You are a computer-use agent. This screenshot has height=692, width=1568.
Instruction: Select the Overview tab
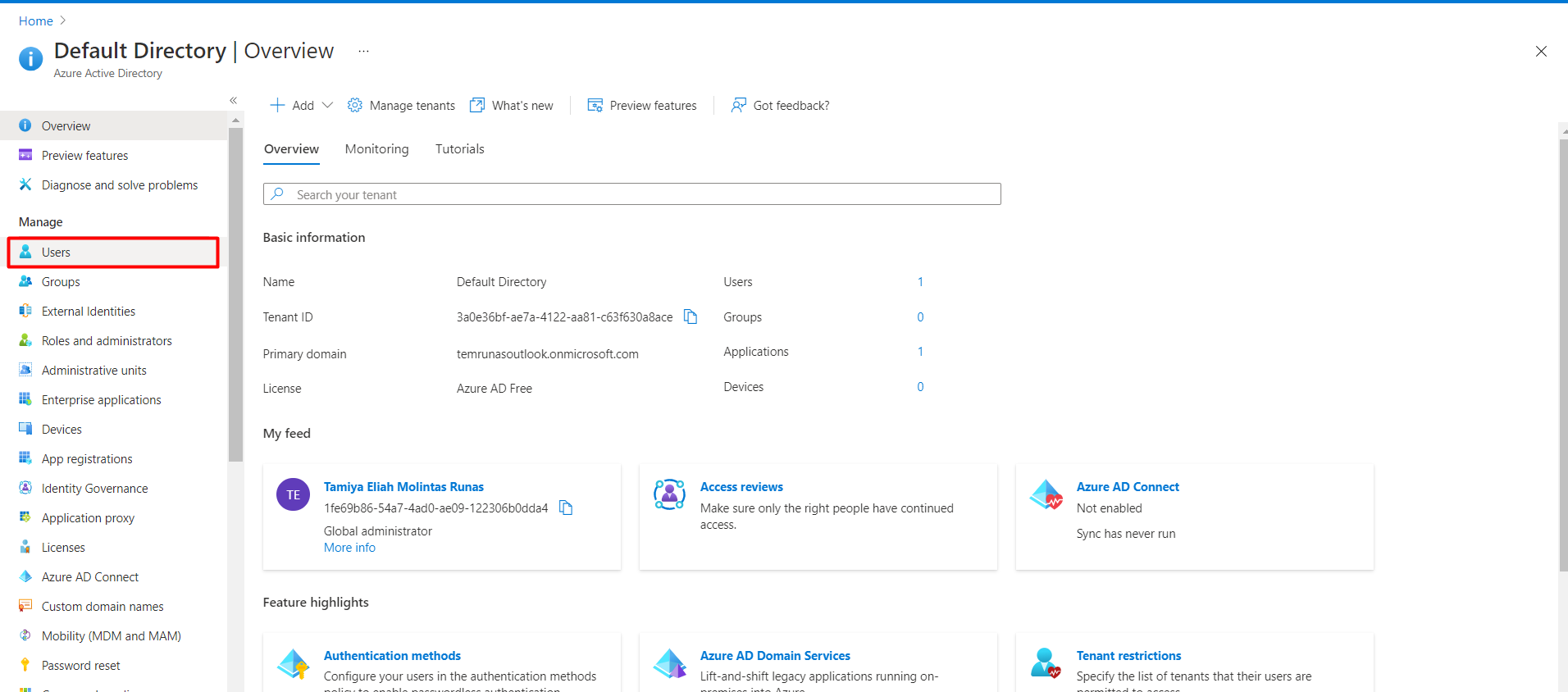[x=291, y=148]
